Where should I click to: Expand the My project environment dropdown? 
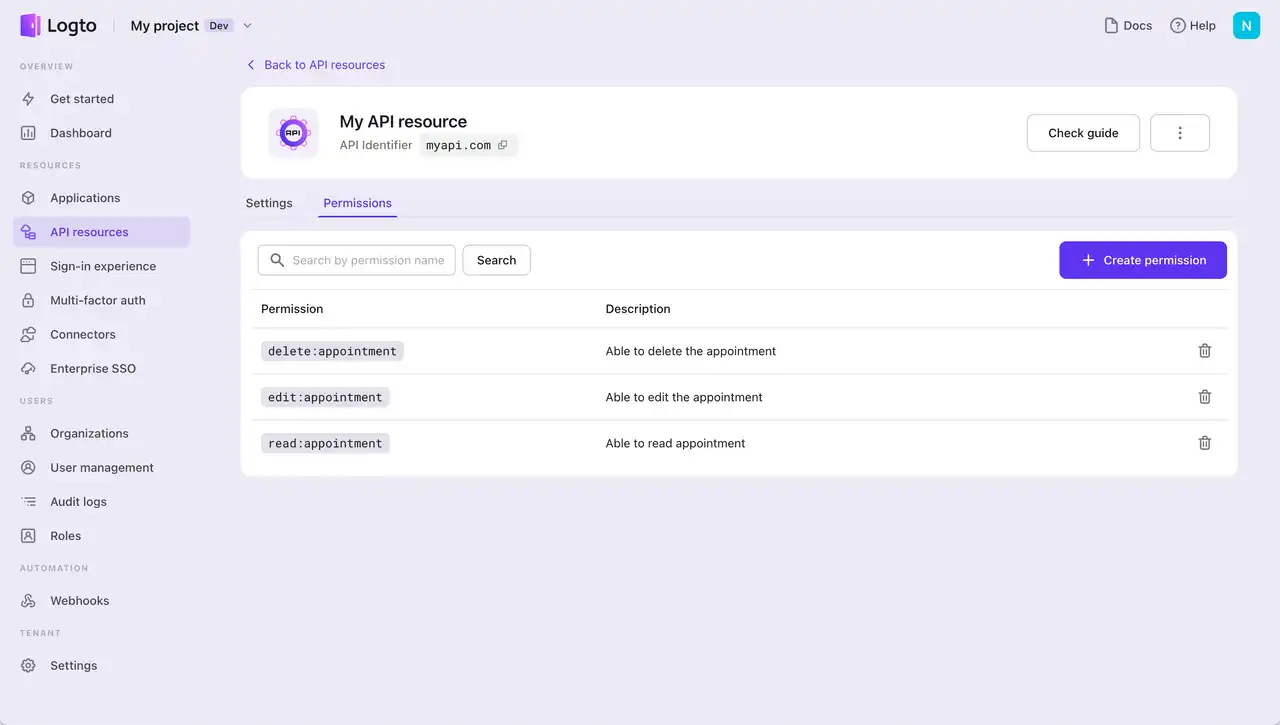point(245,25)
